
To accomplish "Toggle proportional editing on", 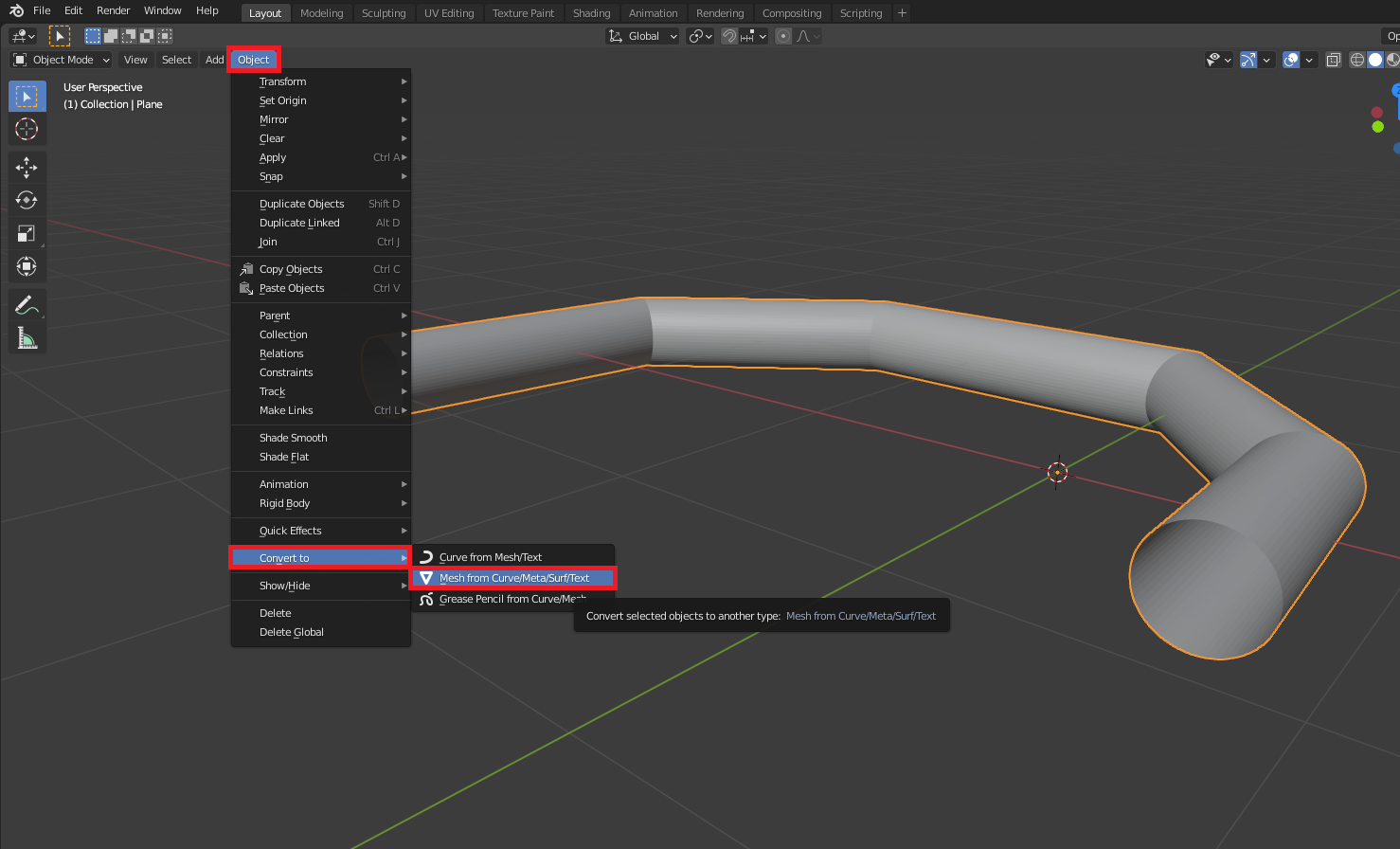I will (x=783, y=36).
